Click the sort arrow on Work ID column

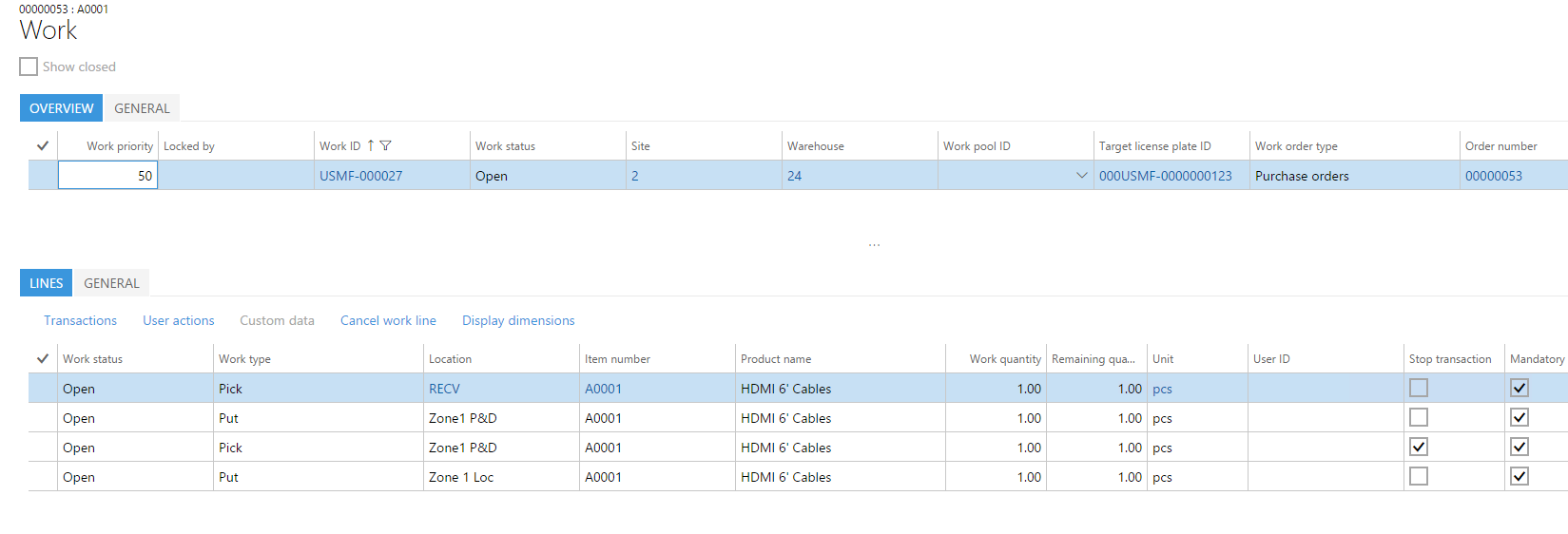coord(371,145)
